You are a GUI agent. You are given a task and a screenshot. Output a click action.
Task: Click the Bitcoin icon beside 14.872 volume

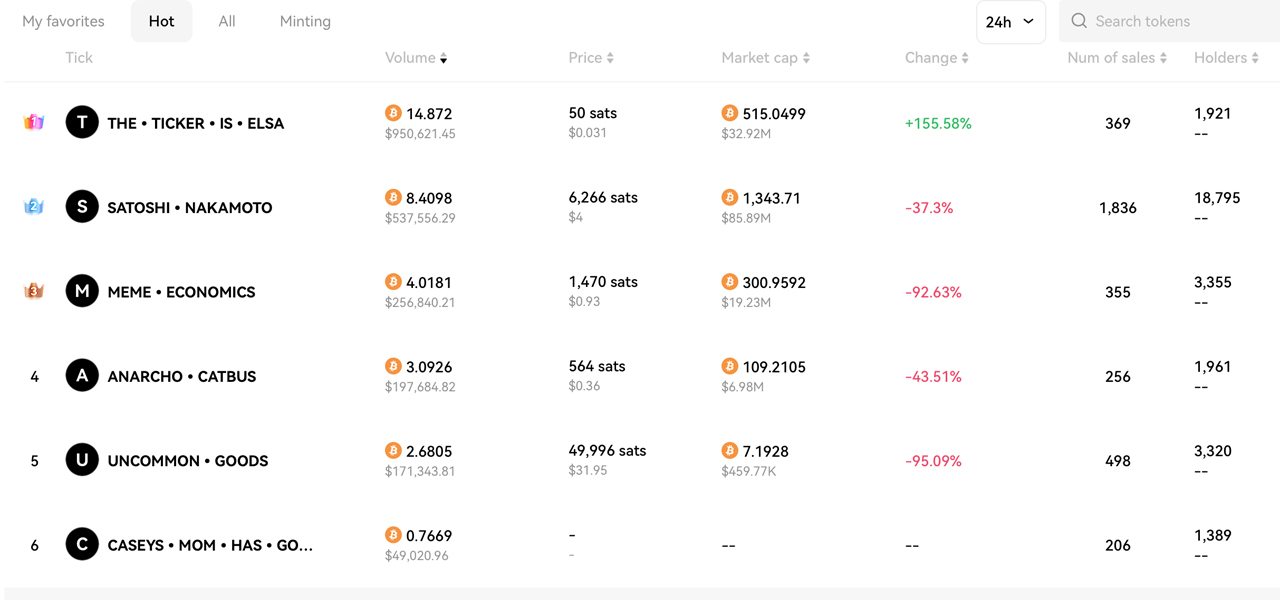pos(393,113)
